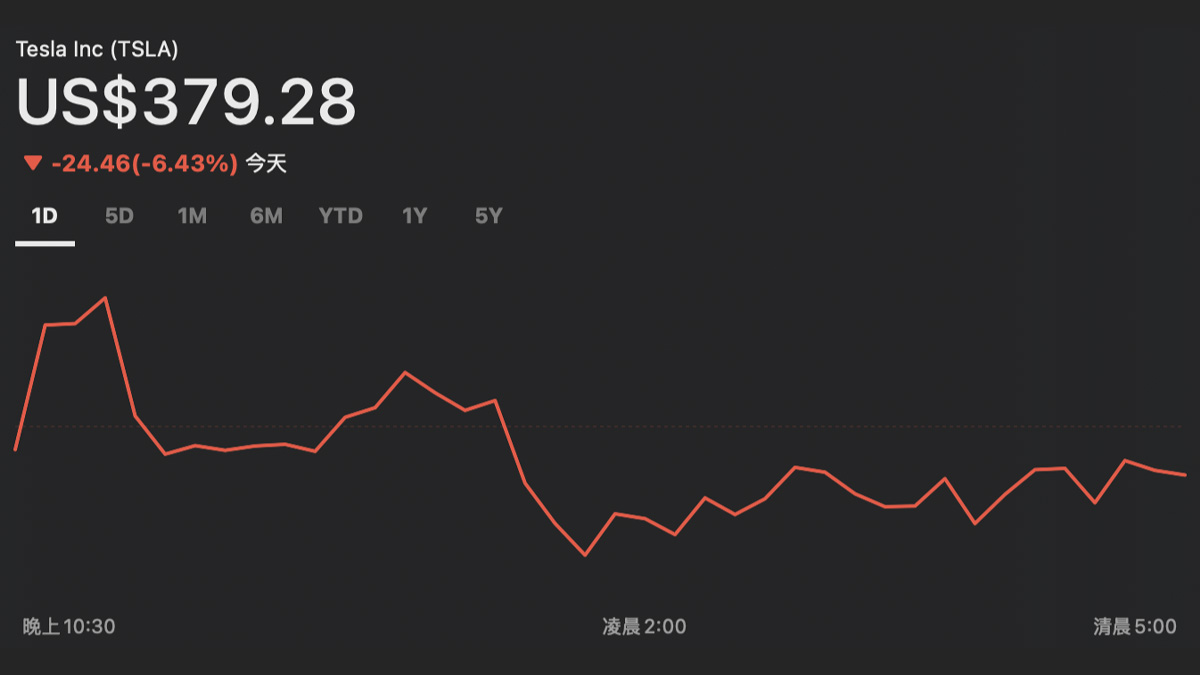Image resolution: width=1200 pixels, height=675 pixels.
Task: Click the Tesla Inc (TSLA) title
Action: point(97,48)
